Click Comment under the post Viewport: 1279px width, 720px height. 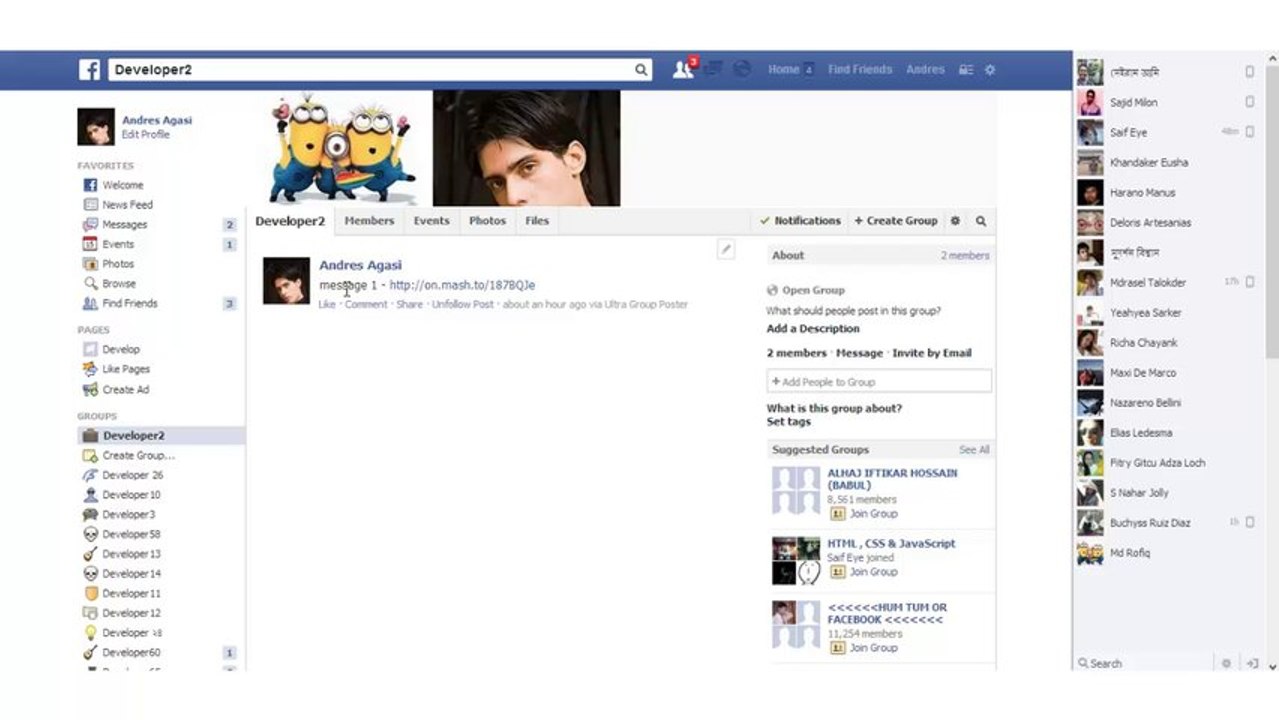366,304
